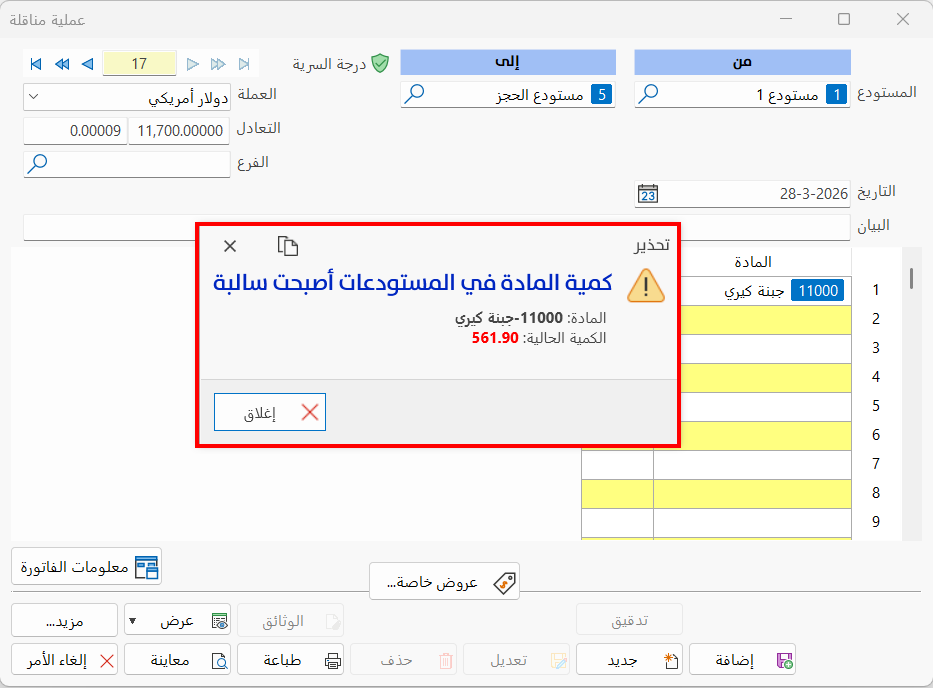Screen dimensions: 933x688
Task: Click the إلى destination header
Action: tap(508, 62)
